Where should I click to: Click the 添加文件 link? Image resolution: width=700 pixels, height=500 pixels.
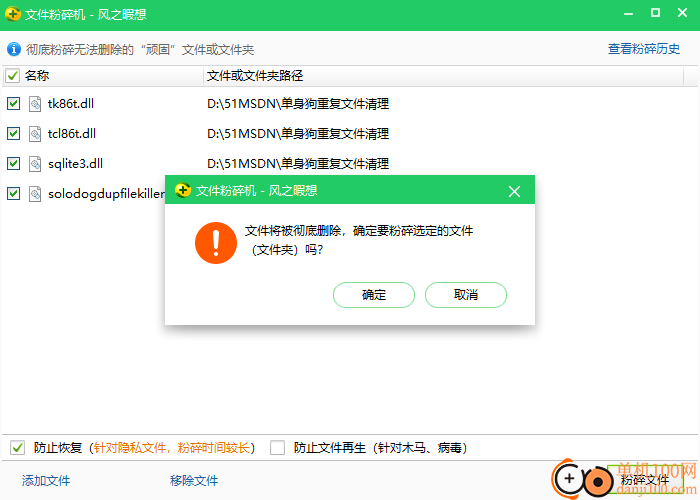tap(46, 481)
